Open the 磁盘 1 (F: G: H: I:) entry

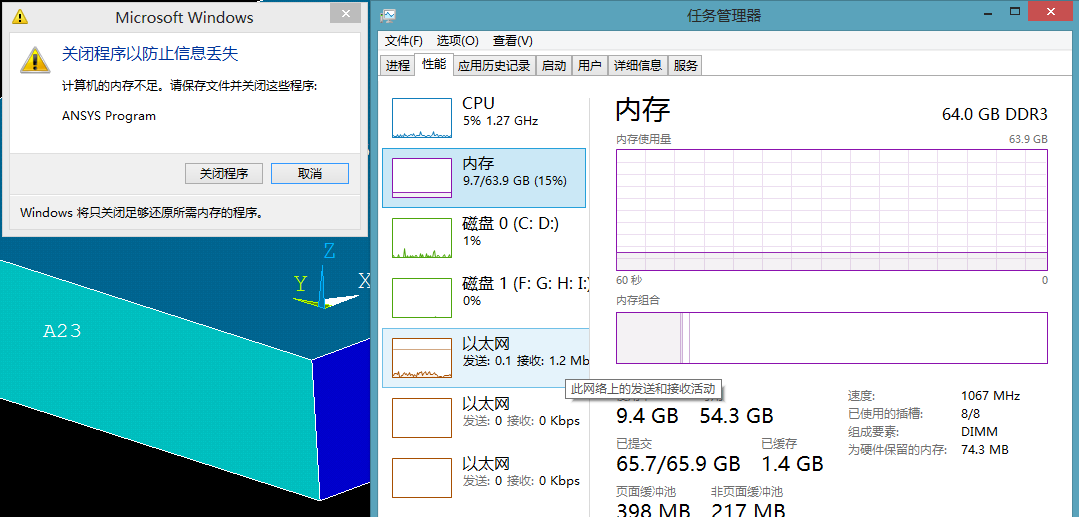tap(421, 298)
